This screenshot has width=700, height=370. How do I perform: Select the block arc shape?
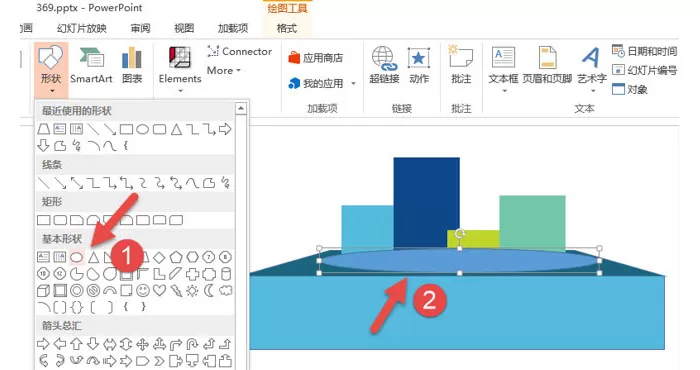pos(110,291)
